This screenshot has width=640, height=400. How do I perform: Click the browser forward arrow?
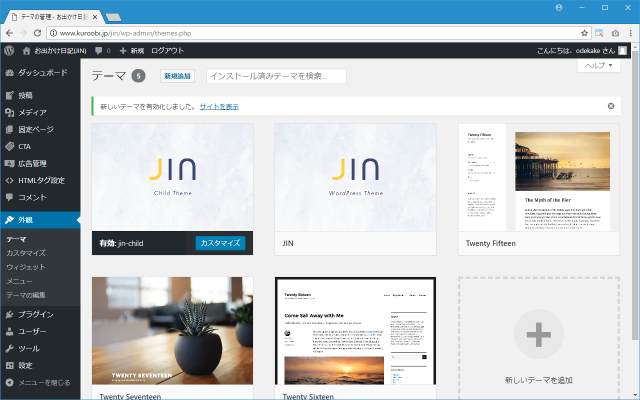click(23, 33)
